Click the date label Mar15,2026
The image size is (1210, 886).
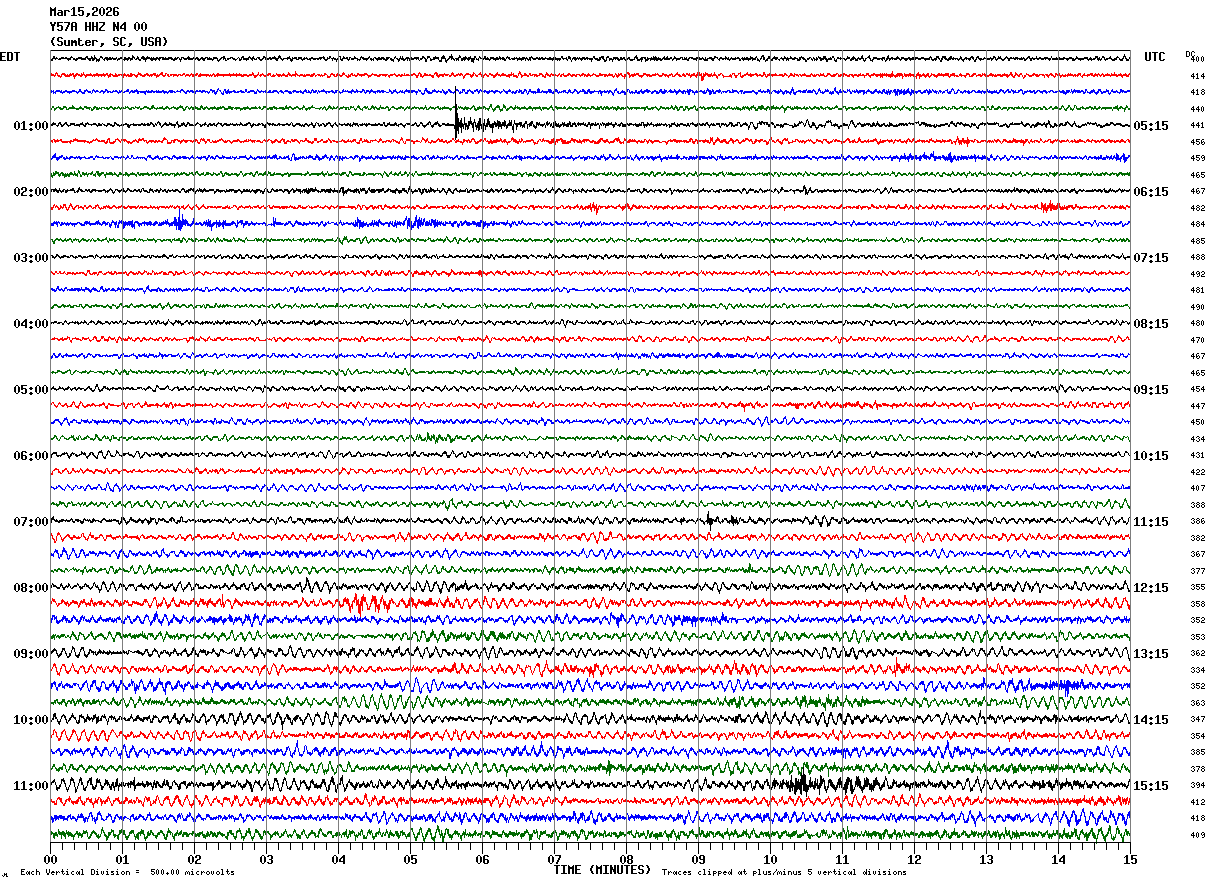(84, 12)
